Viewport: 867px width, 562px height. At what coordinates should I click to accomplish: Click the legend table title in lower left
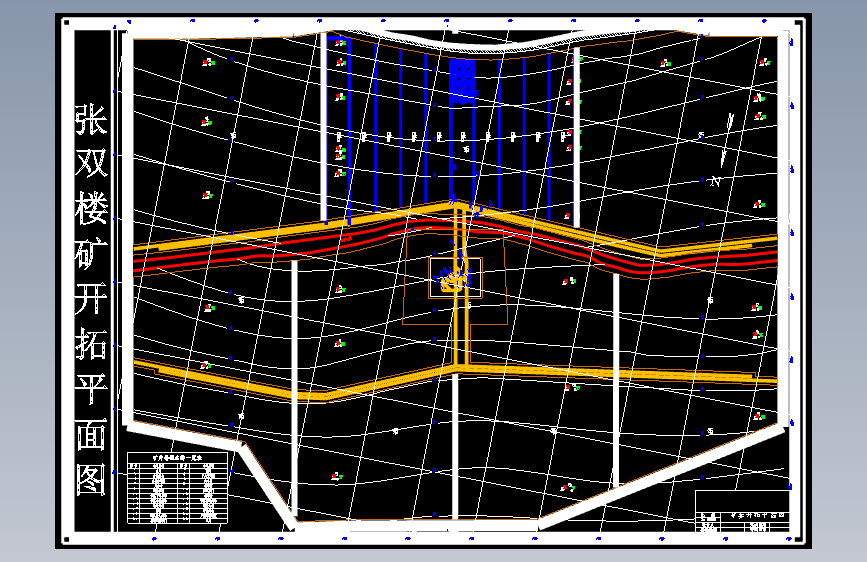click(177, 457)
